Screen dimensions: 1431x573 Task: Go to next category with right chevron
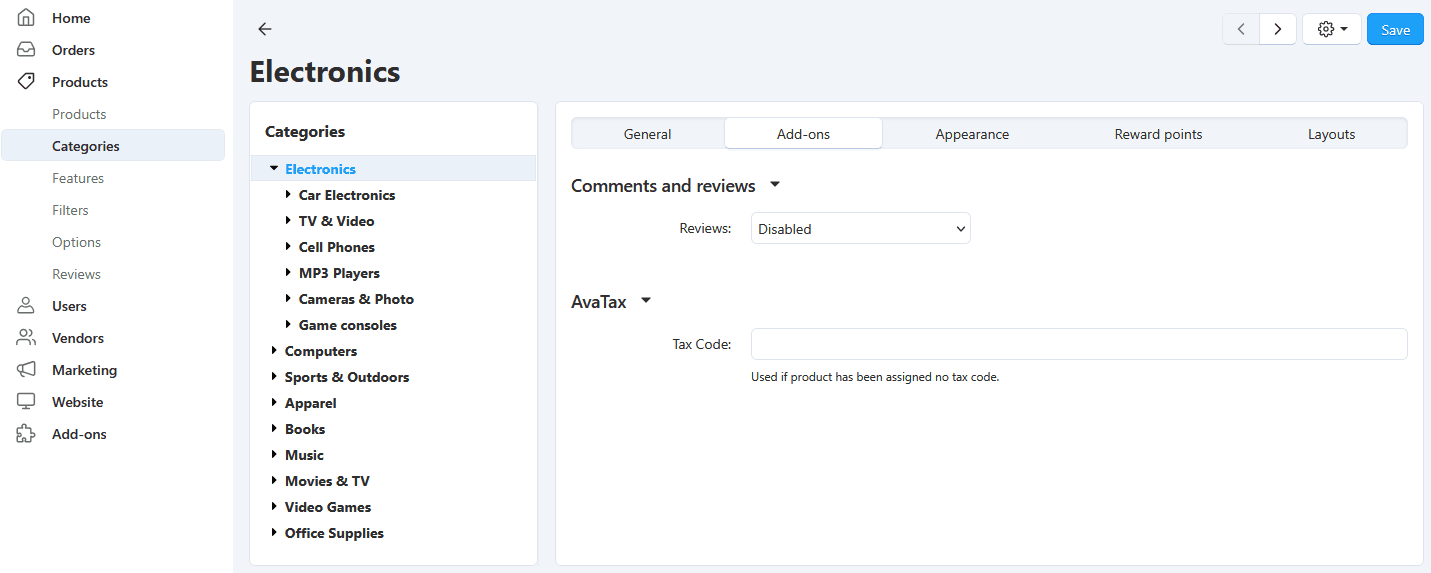point(1278,29)
